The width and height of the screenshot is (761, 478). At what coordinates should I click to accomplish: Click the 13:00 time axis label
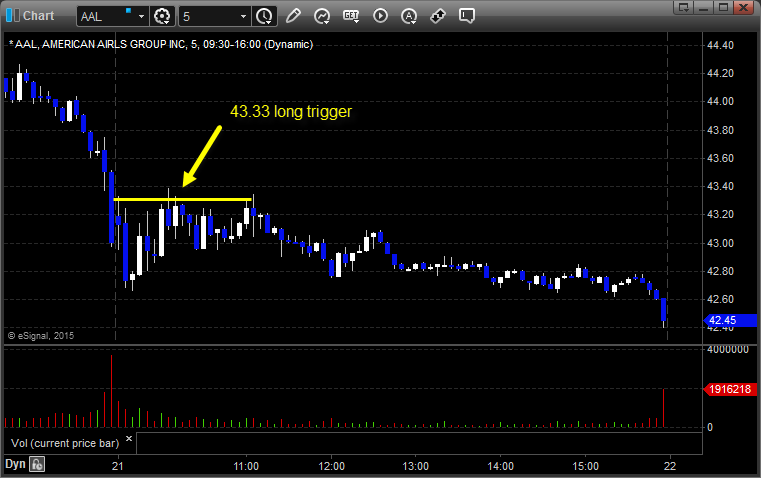pos(415,466)
